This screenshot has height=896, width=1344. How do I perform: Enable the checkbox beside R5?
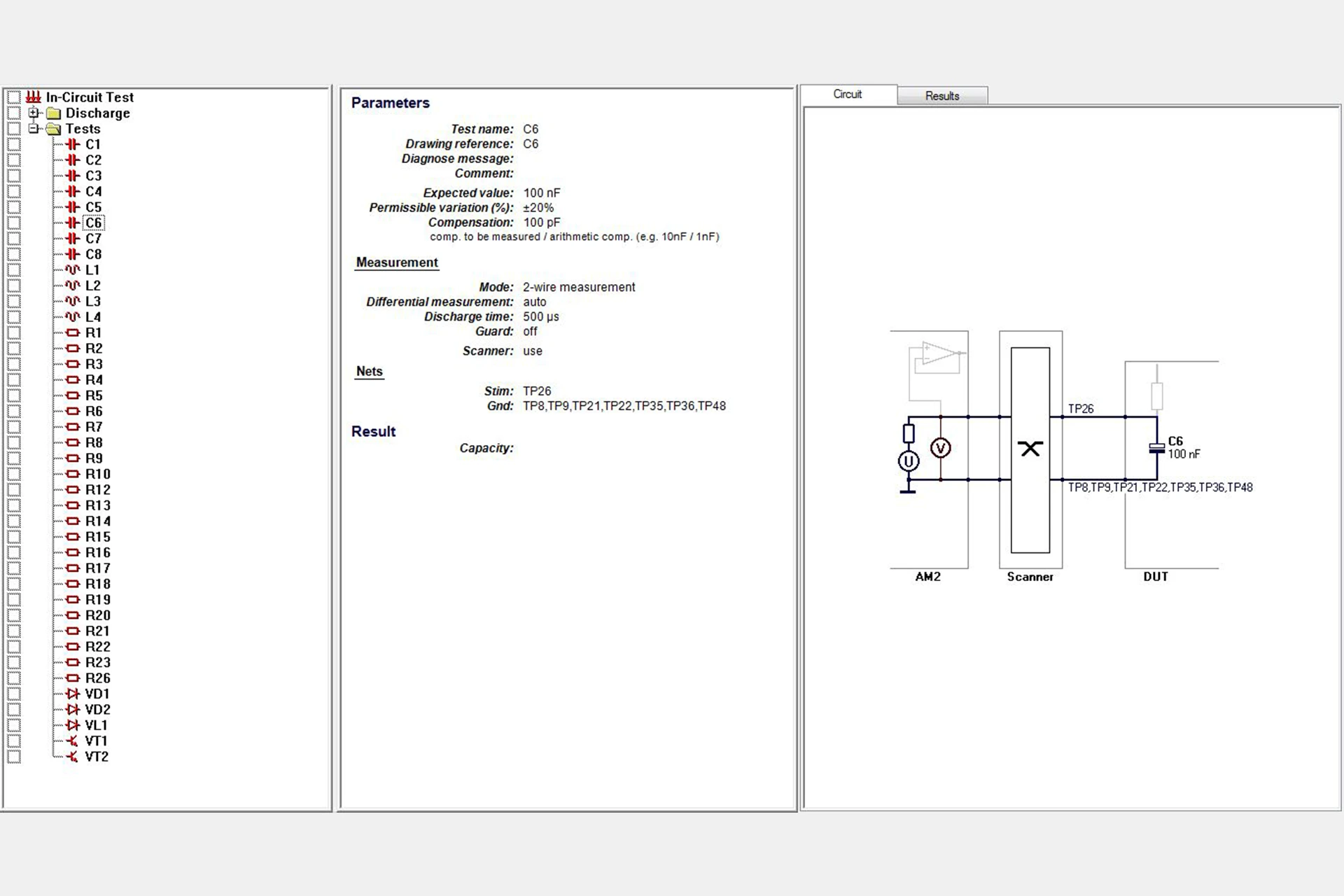pyautogui.click(x=14, y=395)
